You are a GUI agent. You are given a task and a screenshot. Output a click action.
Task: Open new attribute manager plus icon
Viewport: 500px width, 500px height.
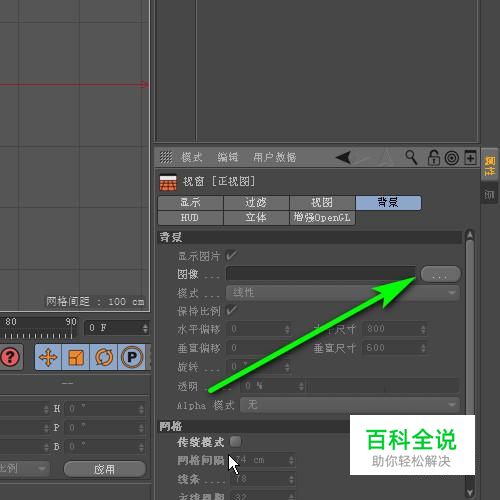point(470,158)
